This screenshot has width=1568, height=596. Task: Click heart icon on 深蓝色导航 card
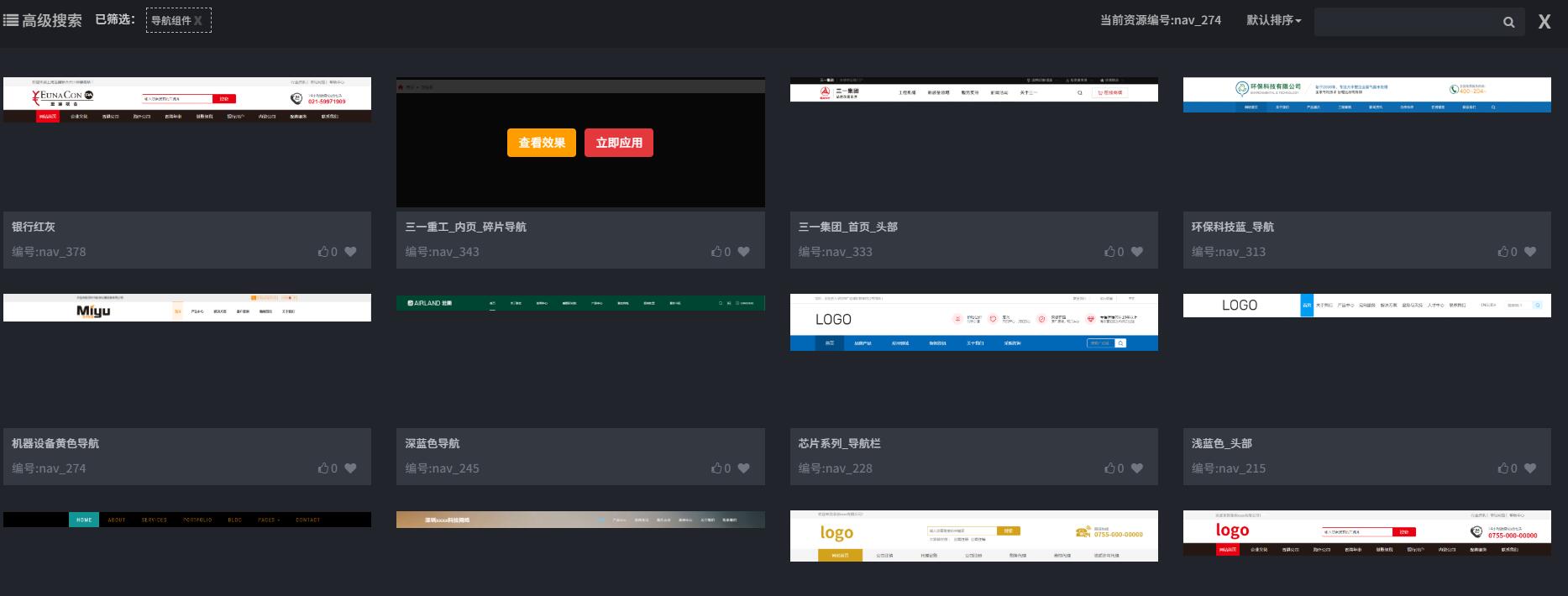[744, 468]
